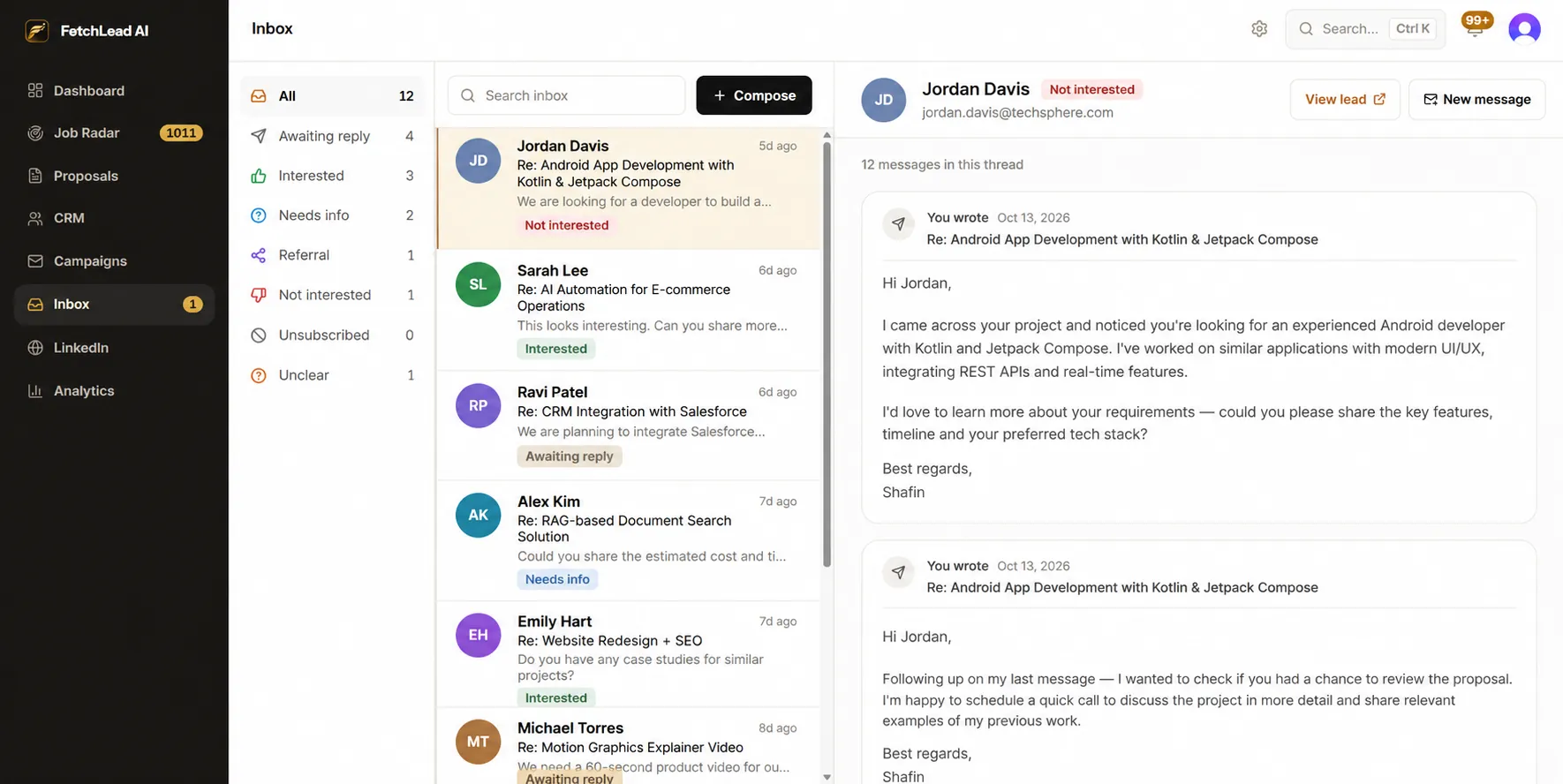Click the Search inbox field
Viewport: 1563px width, 784px height.
coord(566,95)
